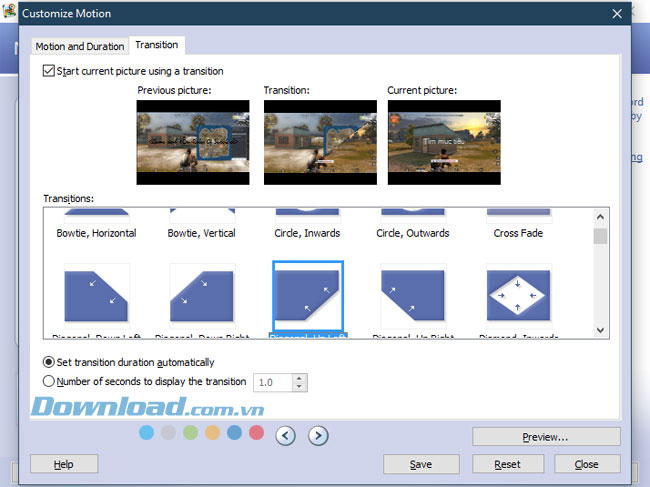Click the Reset button
The width and height of the screenshot is (650, 487).
coord(508,464)
